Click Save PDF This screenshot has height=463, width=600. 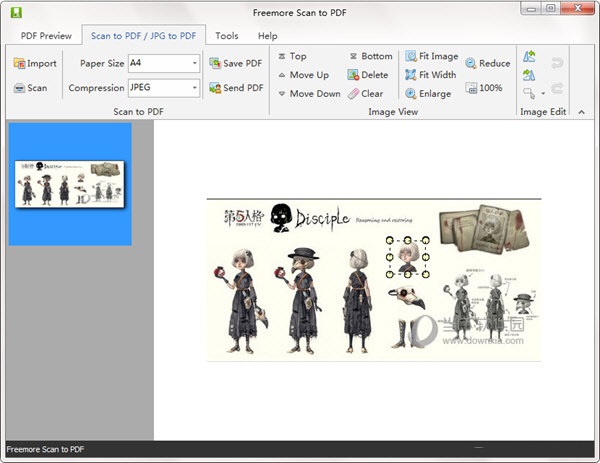tap(235, 63)
